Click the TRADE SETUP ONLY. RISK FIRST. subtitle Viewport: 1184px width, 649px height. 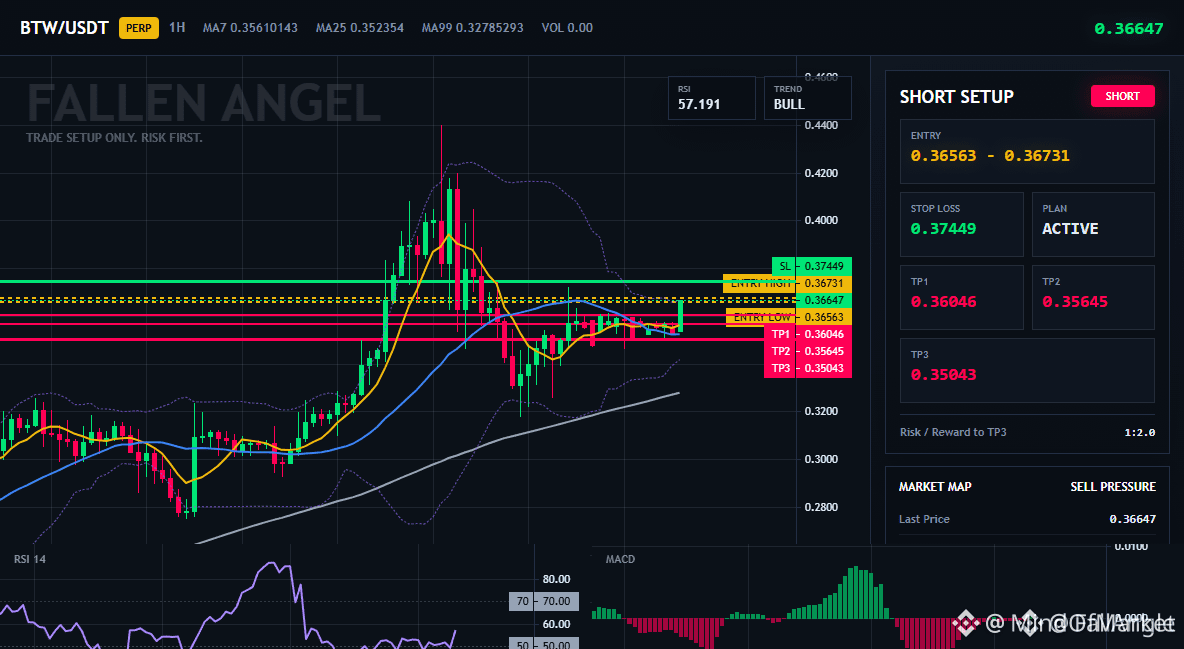[114, 138]
